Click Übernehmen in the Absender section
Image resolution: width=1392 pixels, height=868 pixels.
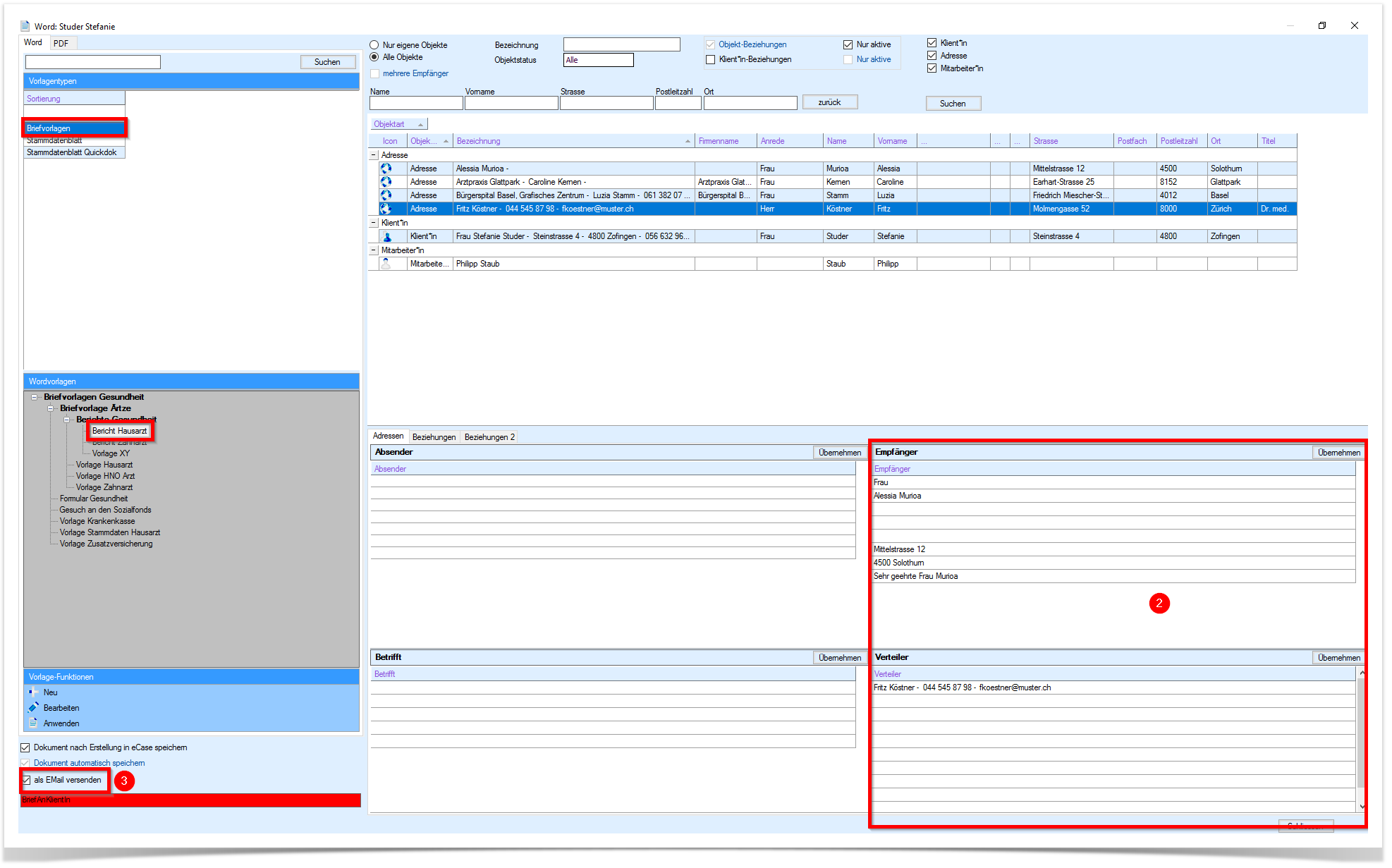(840, 453)
